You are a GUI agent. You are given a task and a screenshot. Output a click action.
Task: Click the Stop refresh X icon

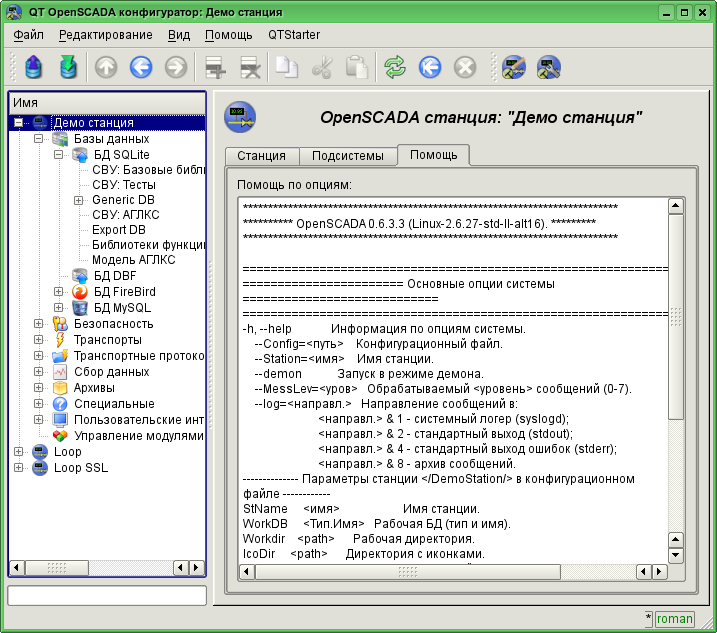click(465, 68)
